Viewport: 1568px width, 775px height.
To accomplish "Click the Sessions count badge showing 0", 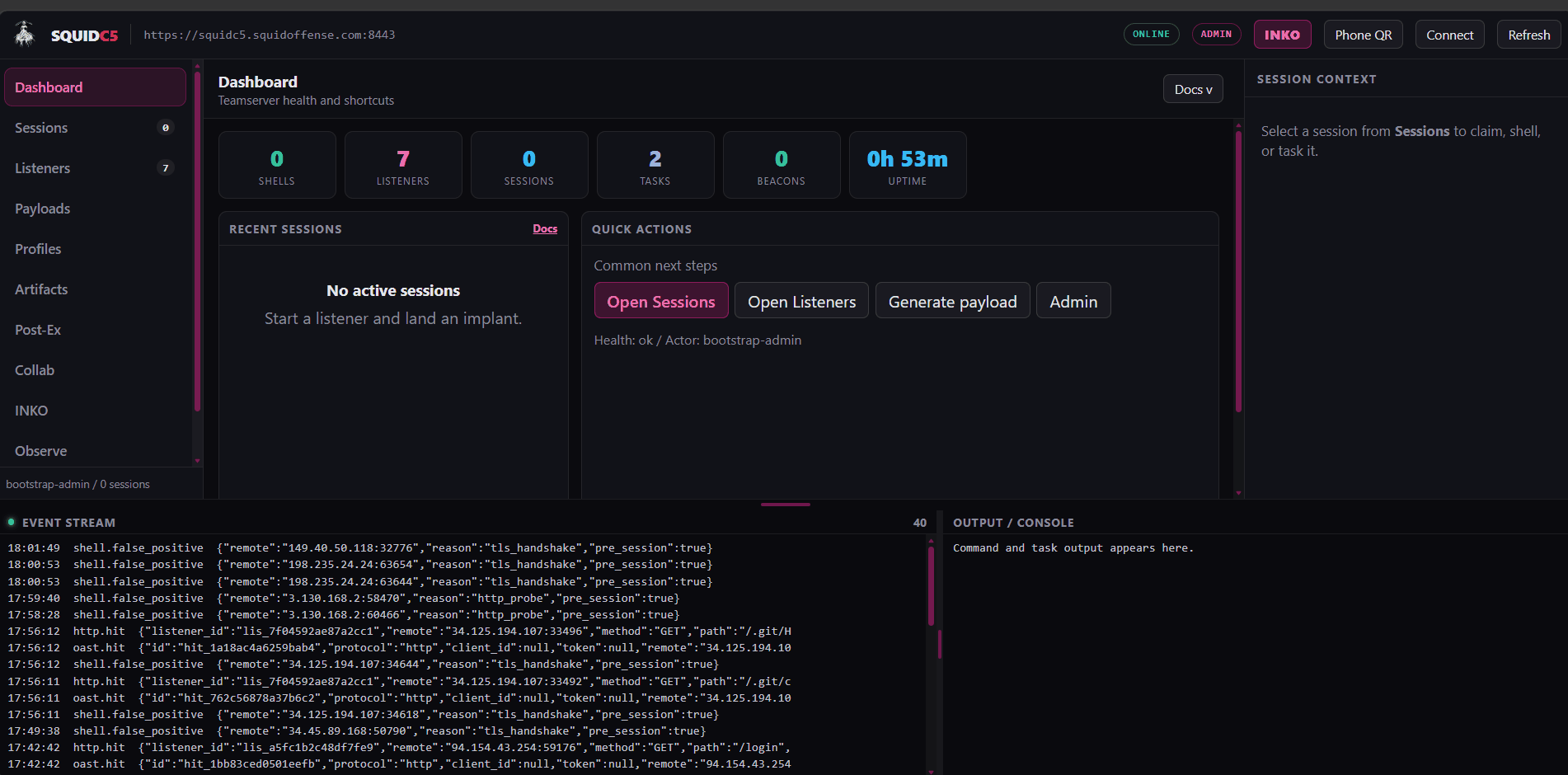I will pos(166,128).
